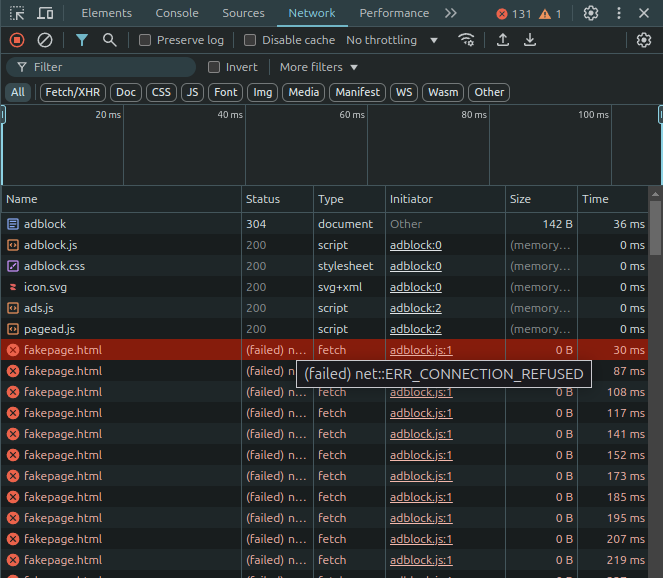Toggle the WS type filter
The image size is (663, 578).
(x=404, y=92)
